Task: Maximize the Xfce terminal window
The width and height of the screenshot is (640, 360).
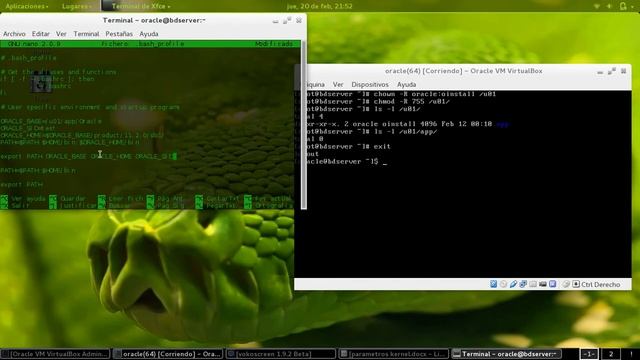Action: pos(287,20)
